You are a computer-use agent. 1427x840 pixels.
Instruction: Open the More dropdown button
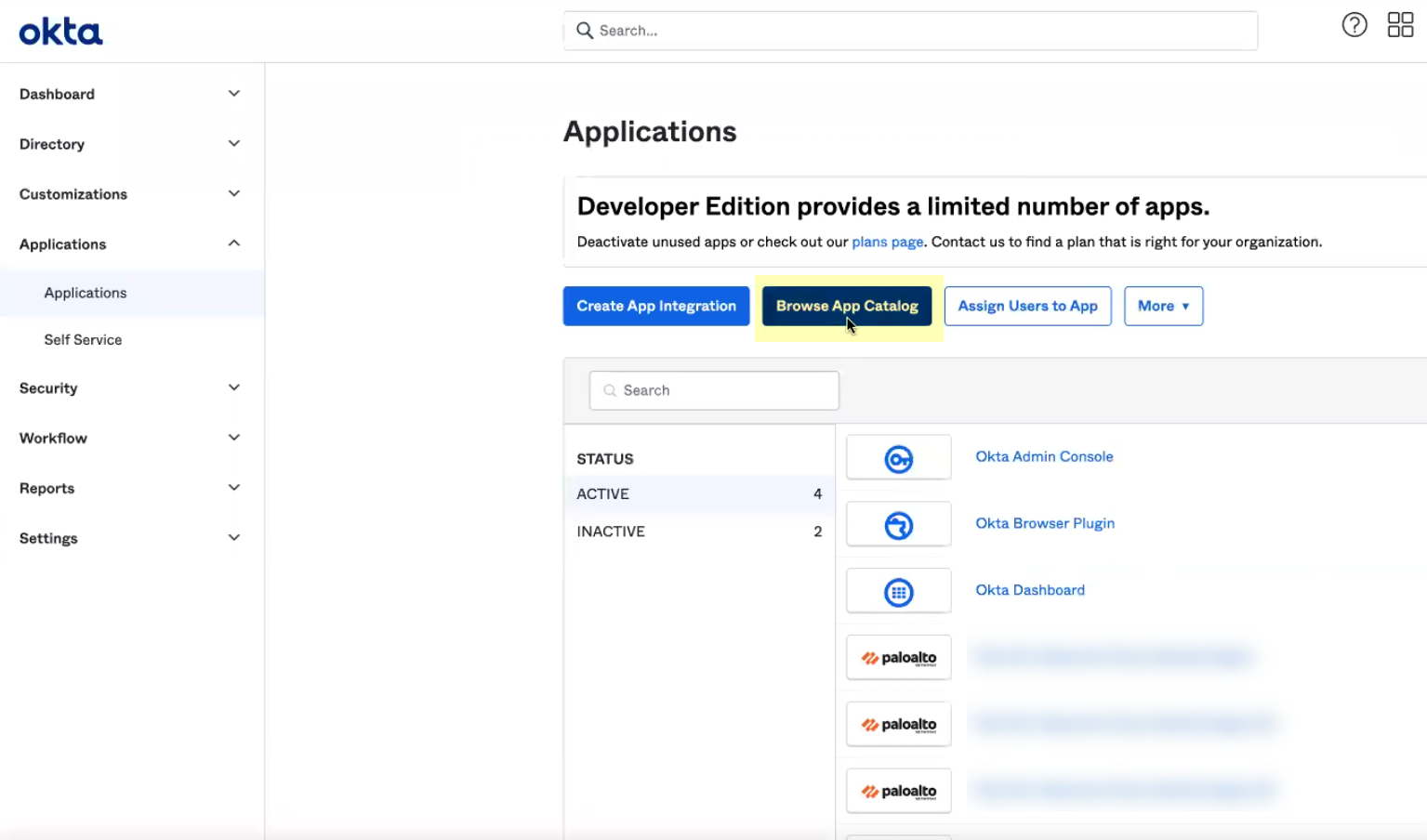[1163, 306]
